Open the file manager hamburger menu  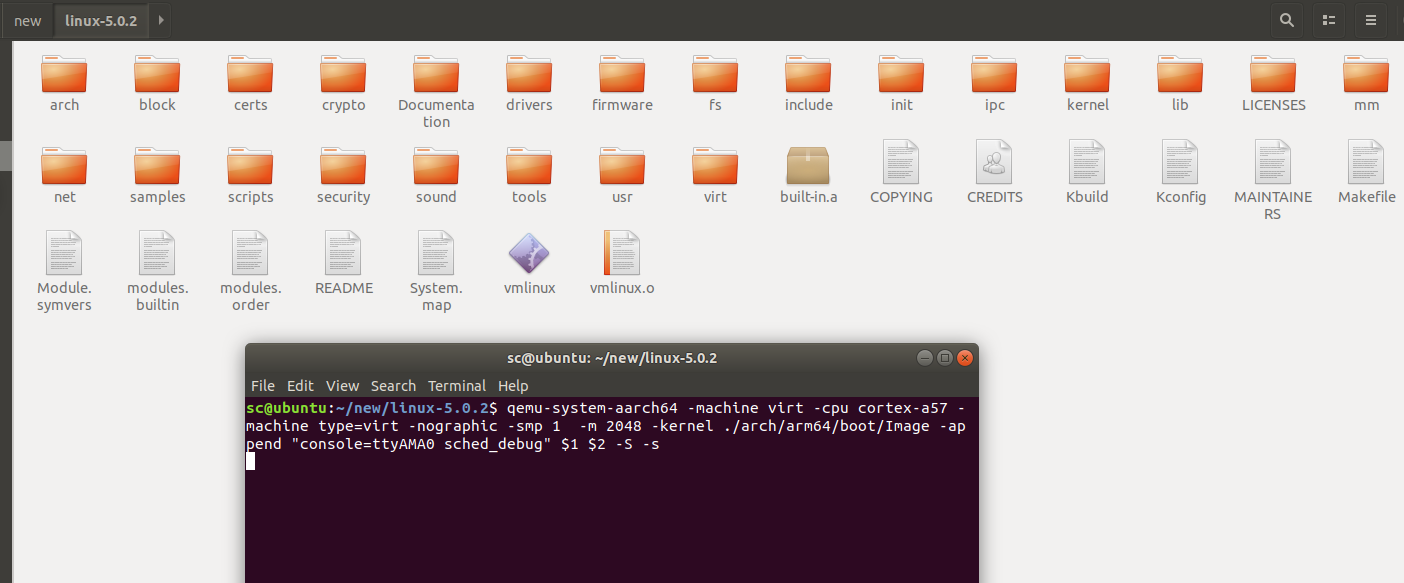(x=1371, y=20)
